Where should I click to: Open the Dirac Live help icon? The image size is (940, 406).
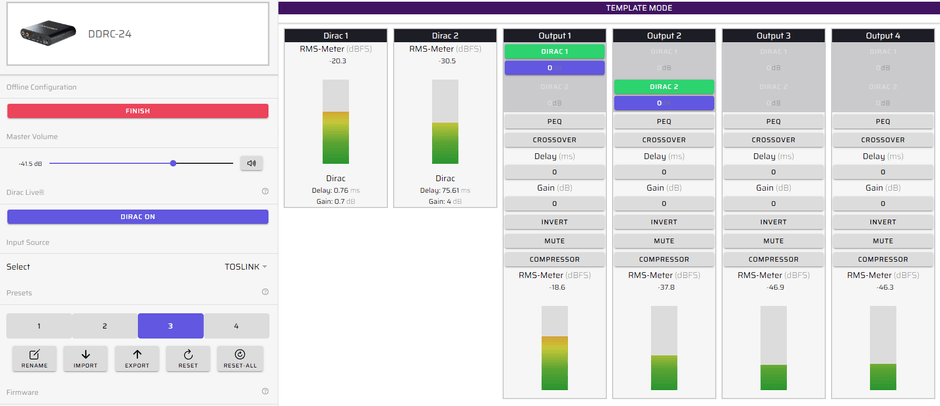coord(265,191)
